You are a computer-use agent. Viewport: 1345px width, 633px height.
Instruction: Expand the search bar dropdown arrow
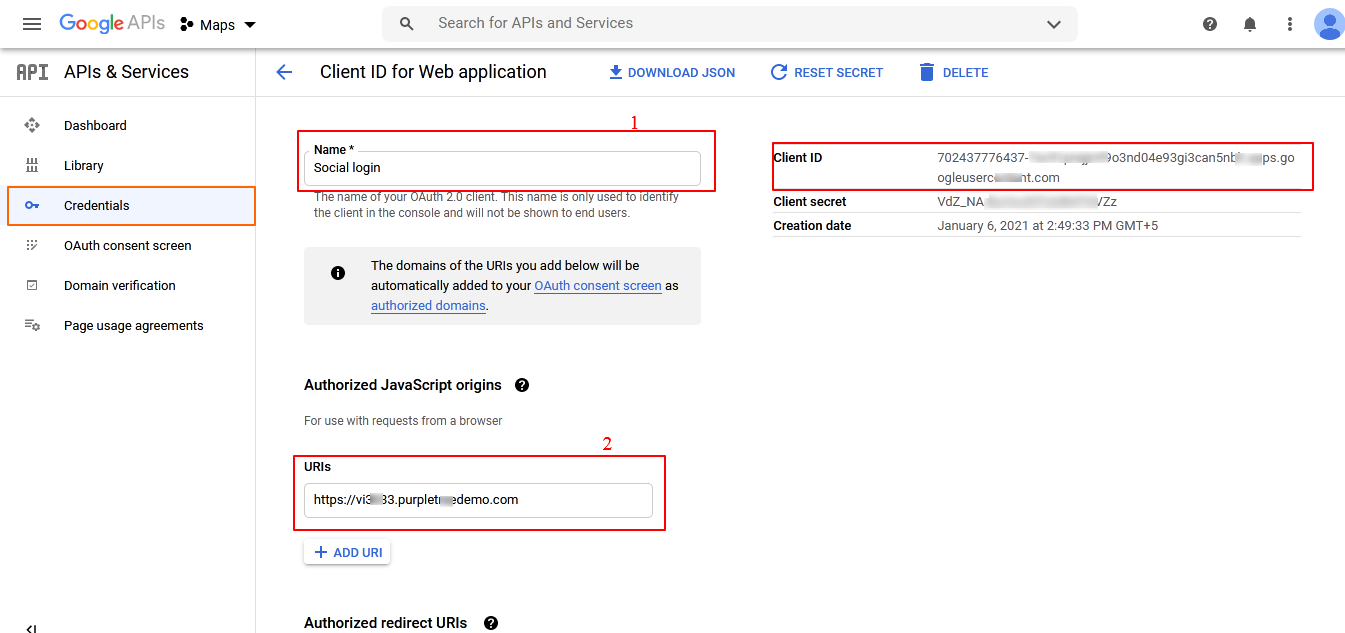point(1054,24)
